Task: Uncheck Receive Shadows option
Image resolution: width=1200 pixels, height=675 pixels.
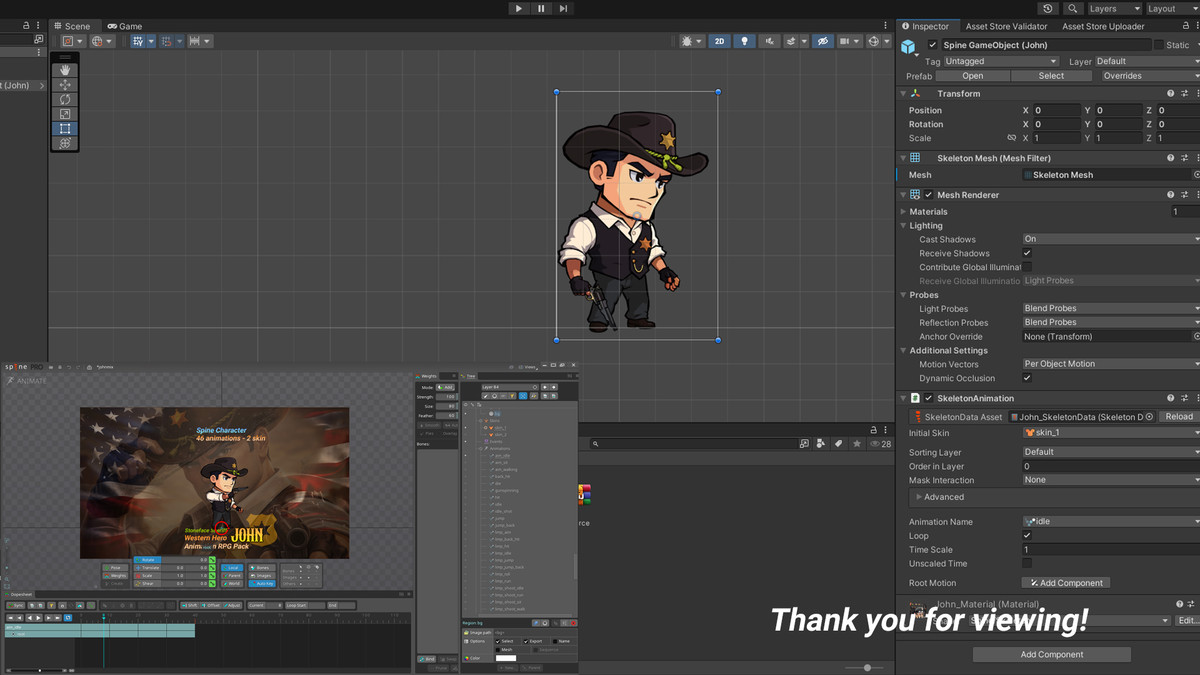Action: tap(1027, 254)
